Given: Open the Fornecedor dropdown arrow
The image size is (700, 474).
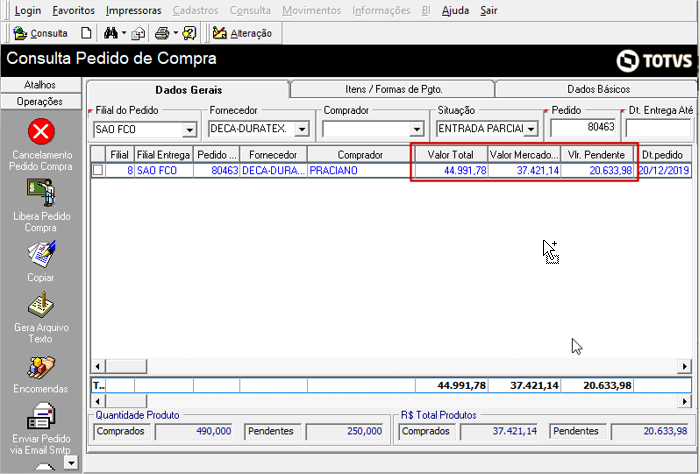Looking at the screenshot, I should tap(302, 129).
